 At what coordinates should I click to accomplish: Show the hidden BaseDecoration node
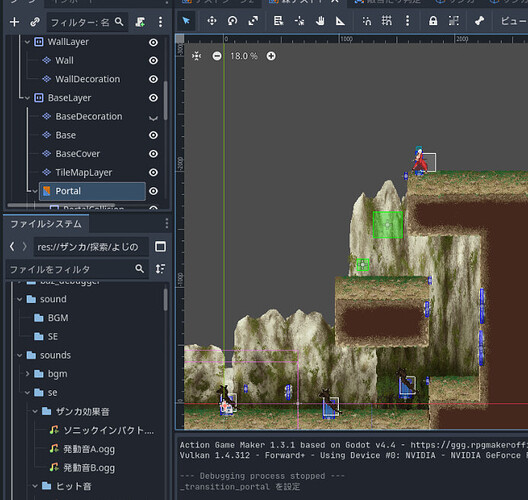click(x=153, y=117)
